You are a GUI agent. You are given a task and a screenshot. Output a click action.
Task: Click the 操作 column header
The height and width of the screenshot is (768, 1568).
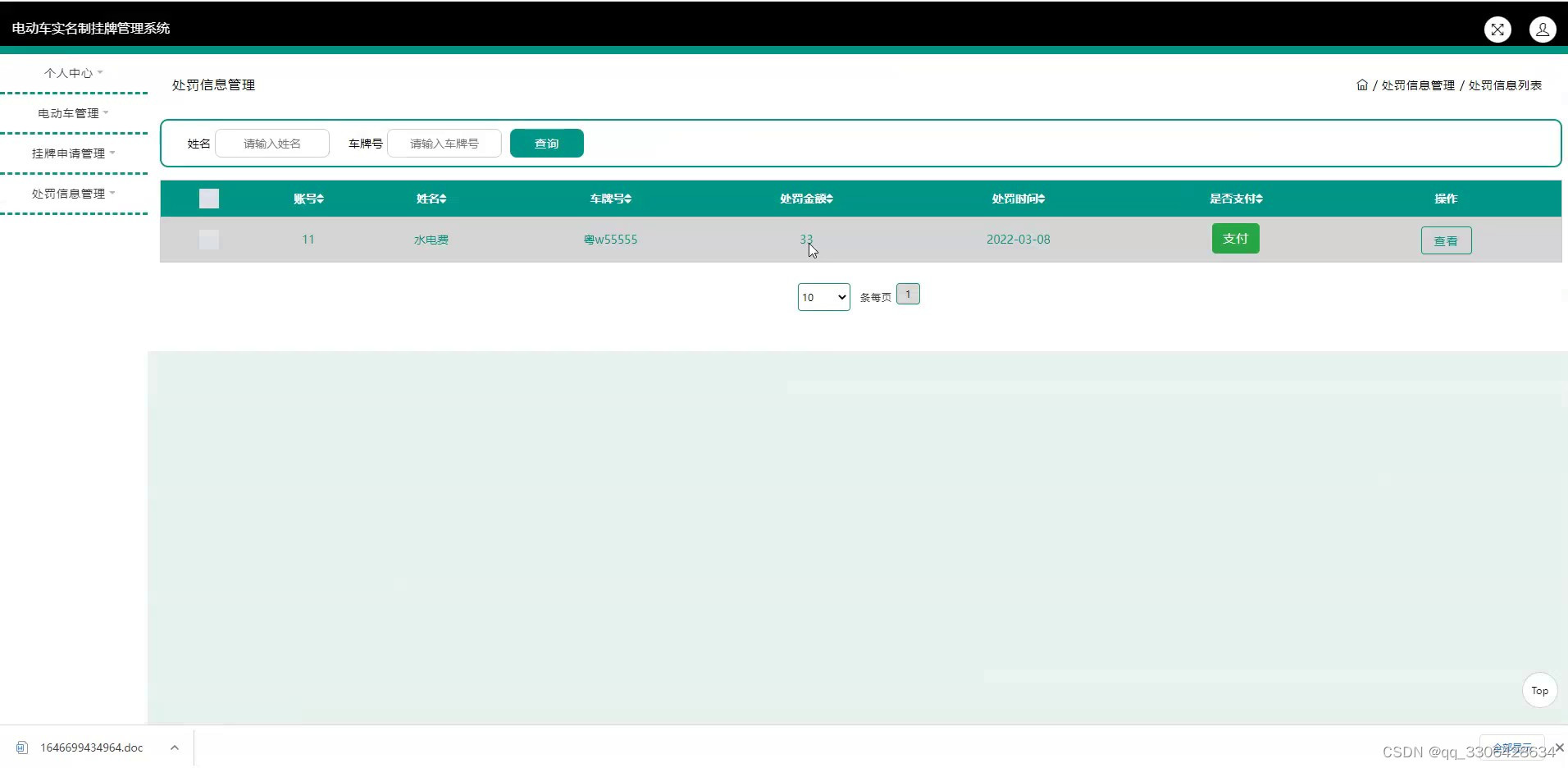[x=1446, y=199]
